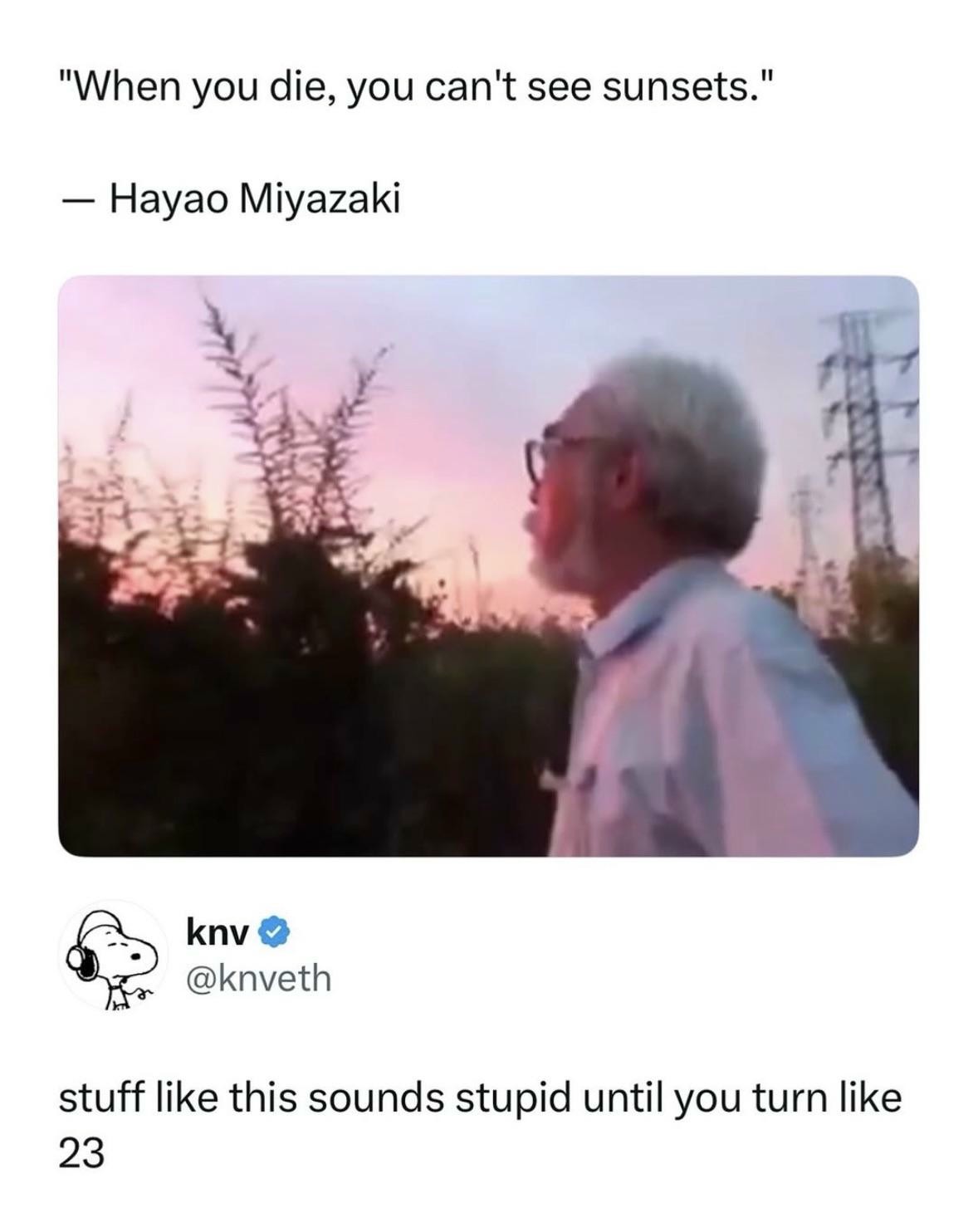Visit the @knveth handle
The image size is (978, 1232).
coord(259,979)
